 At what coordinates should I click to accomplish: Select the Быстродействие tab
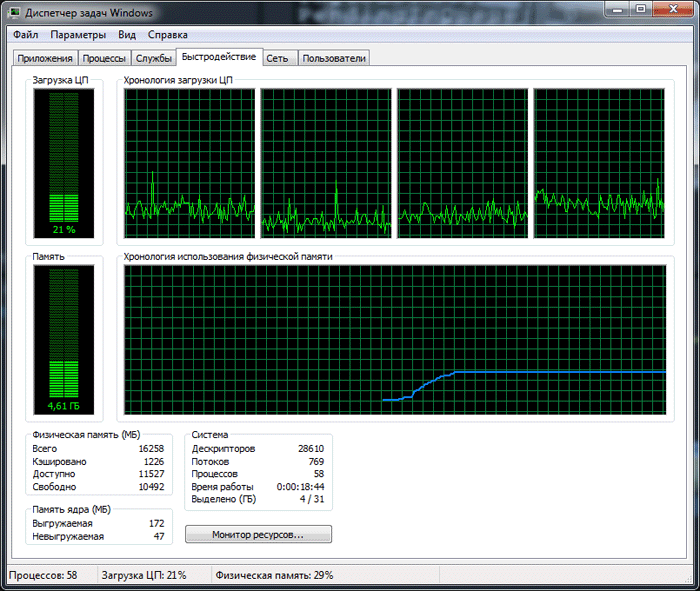[x=219, y=57]
